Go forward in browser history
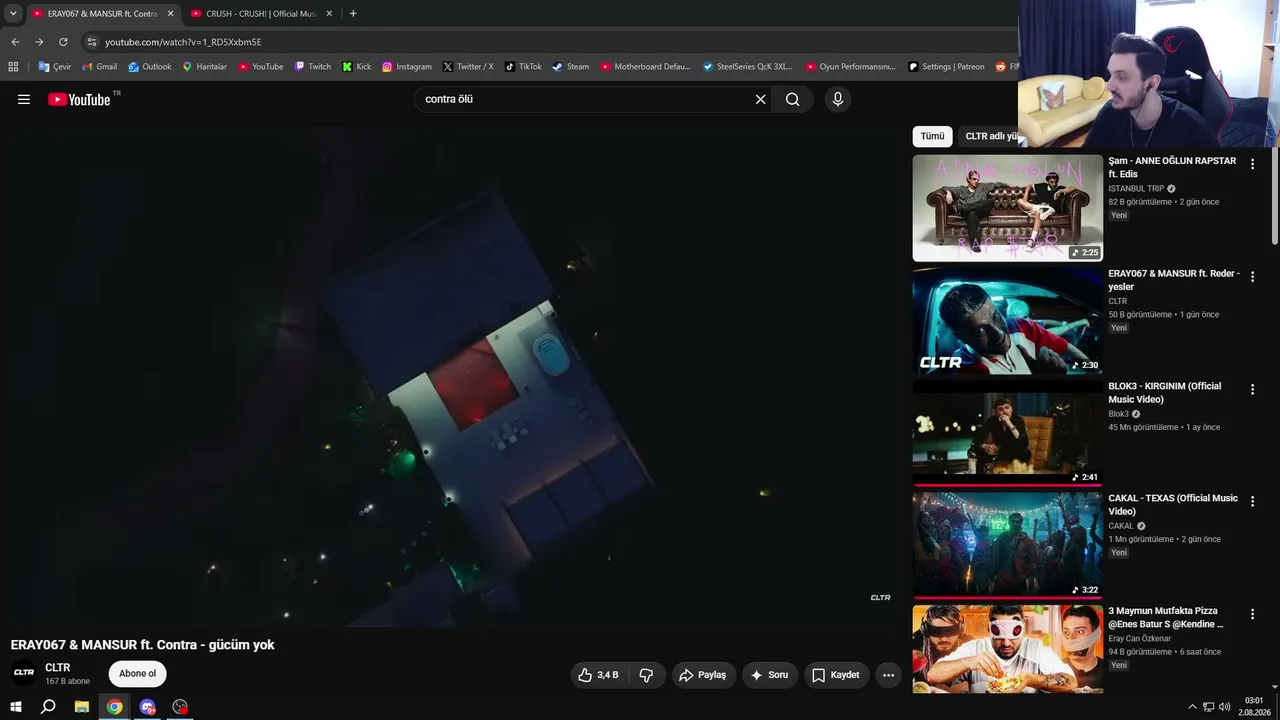 [39, 42]
